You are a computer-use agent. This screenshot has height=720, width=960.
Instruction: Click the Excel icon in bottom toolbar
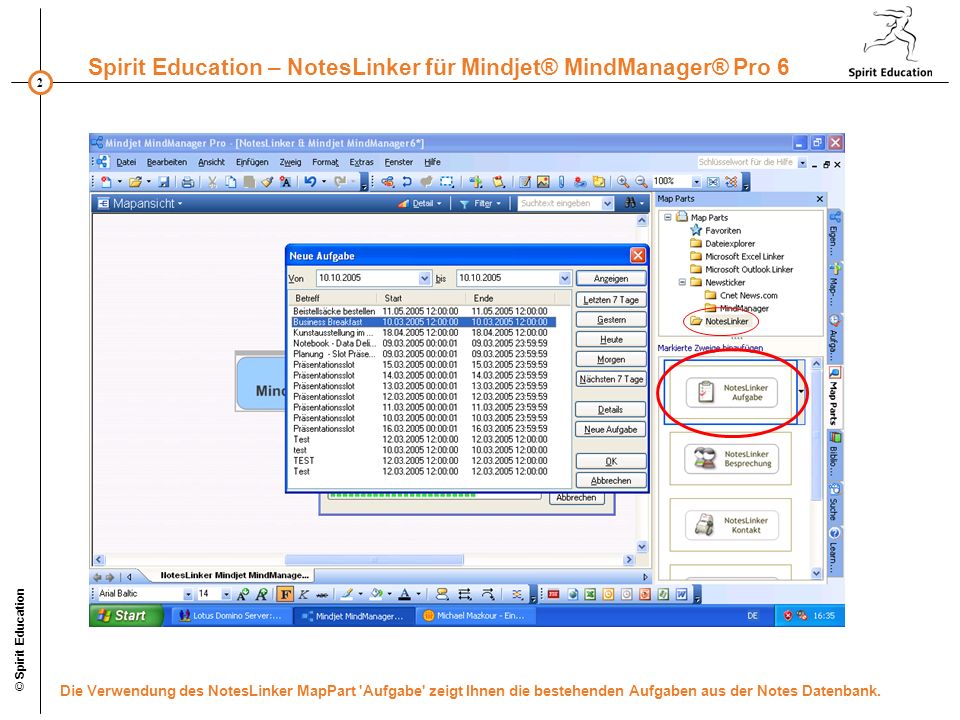pos(590,594)
